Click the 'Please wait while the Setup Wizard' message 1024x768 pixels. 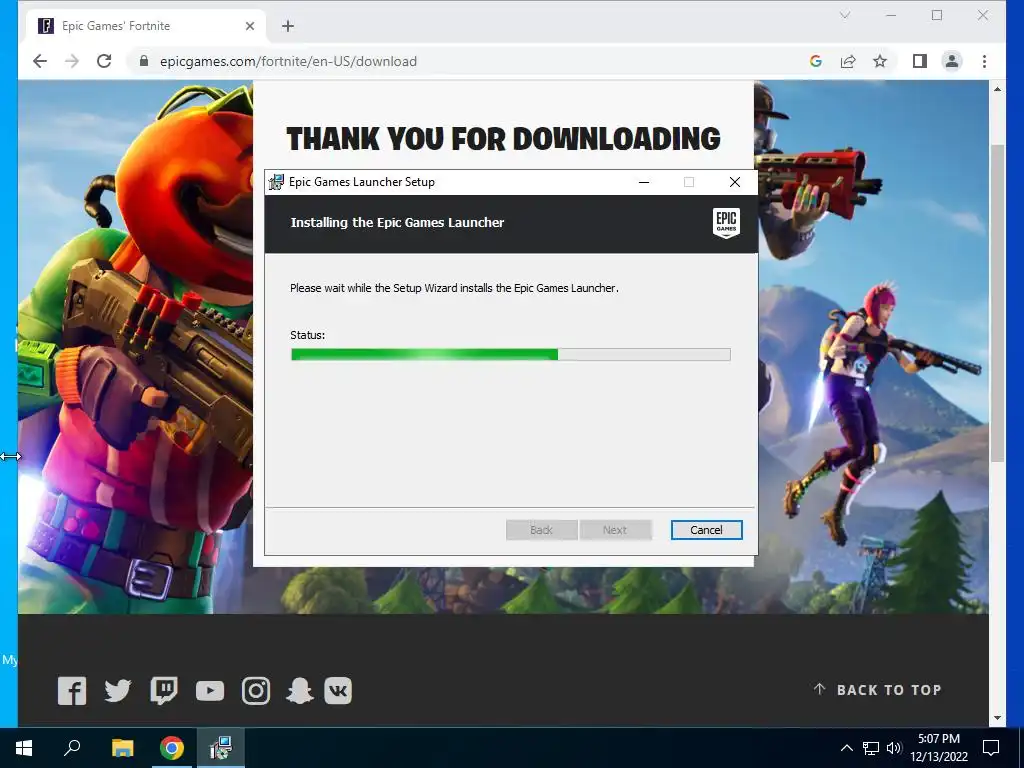coord(455,288)
